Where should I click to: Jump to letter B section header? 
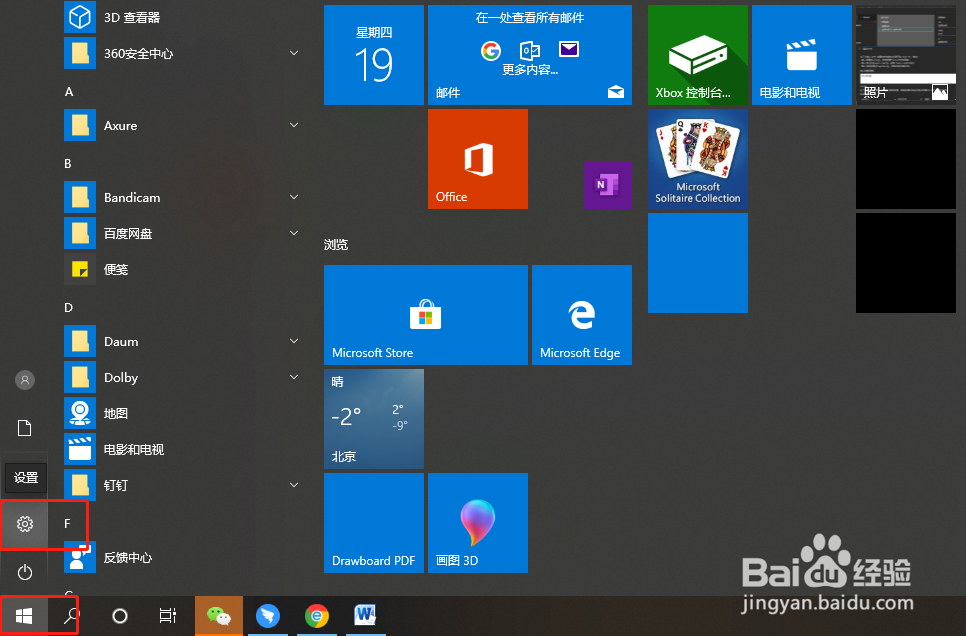coord(68,164)
